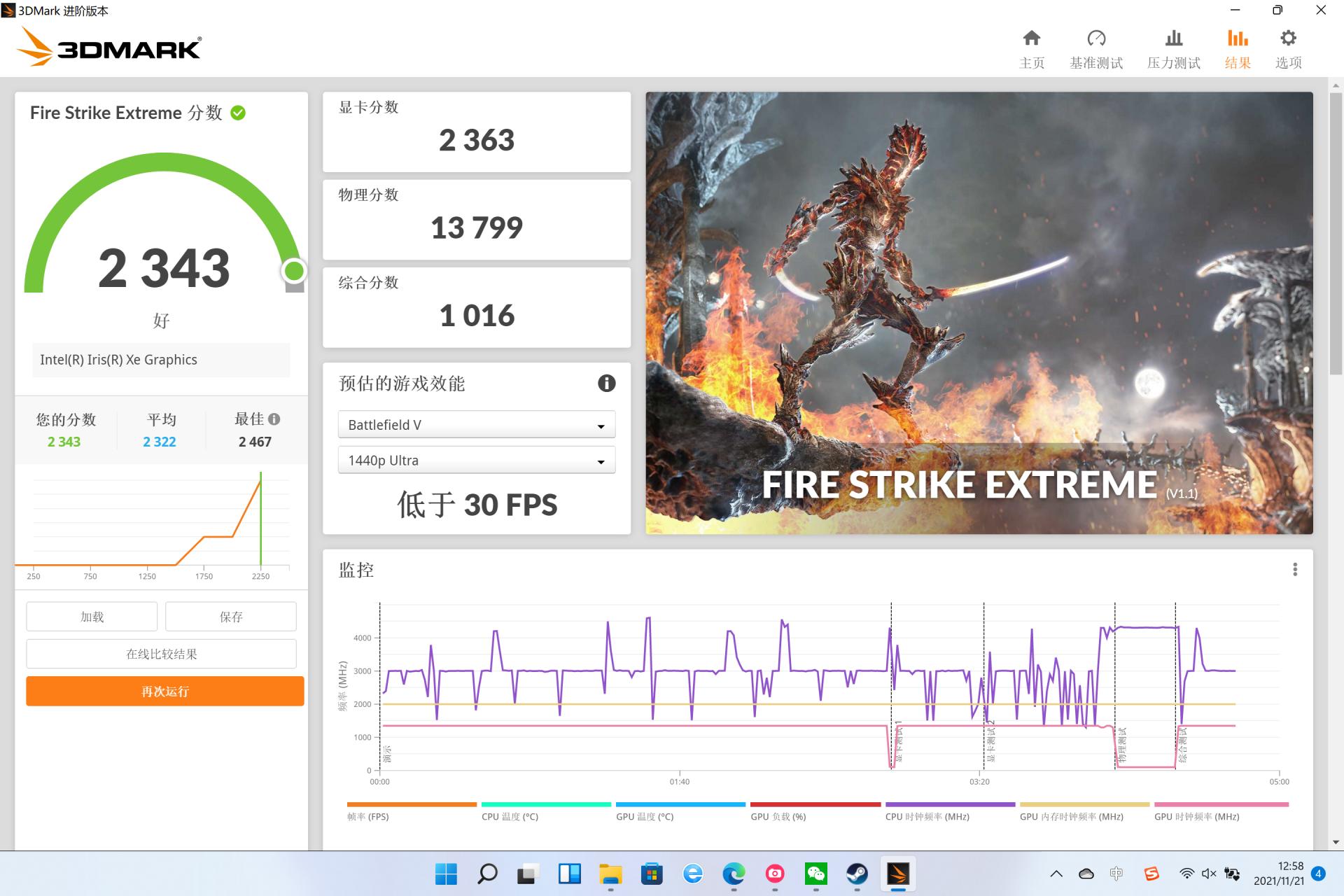This screenshot has width=1344, height=896.
Task: Expand hidden icons in the system tray
Action: click(1057, 874)
